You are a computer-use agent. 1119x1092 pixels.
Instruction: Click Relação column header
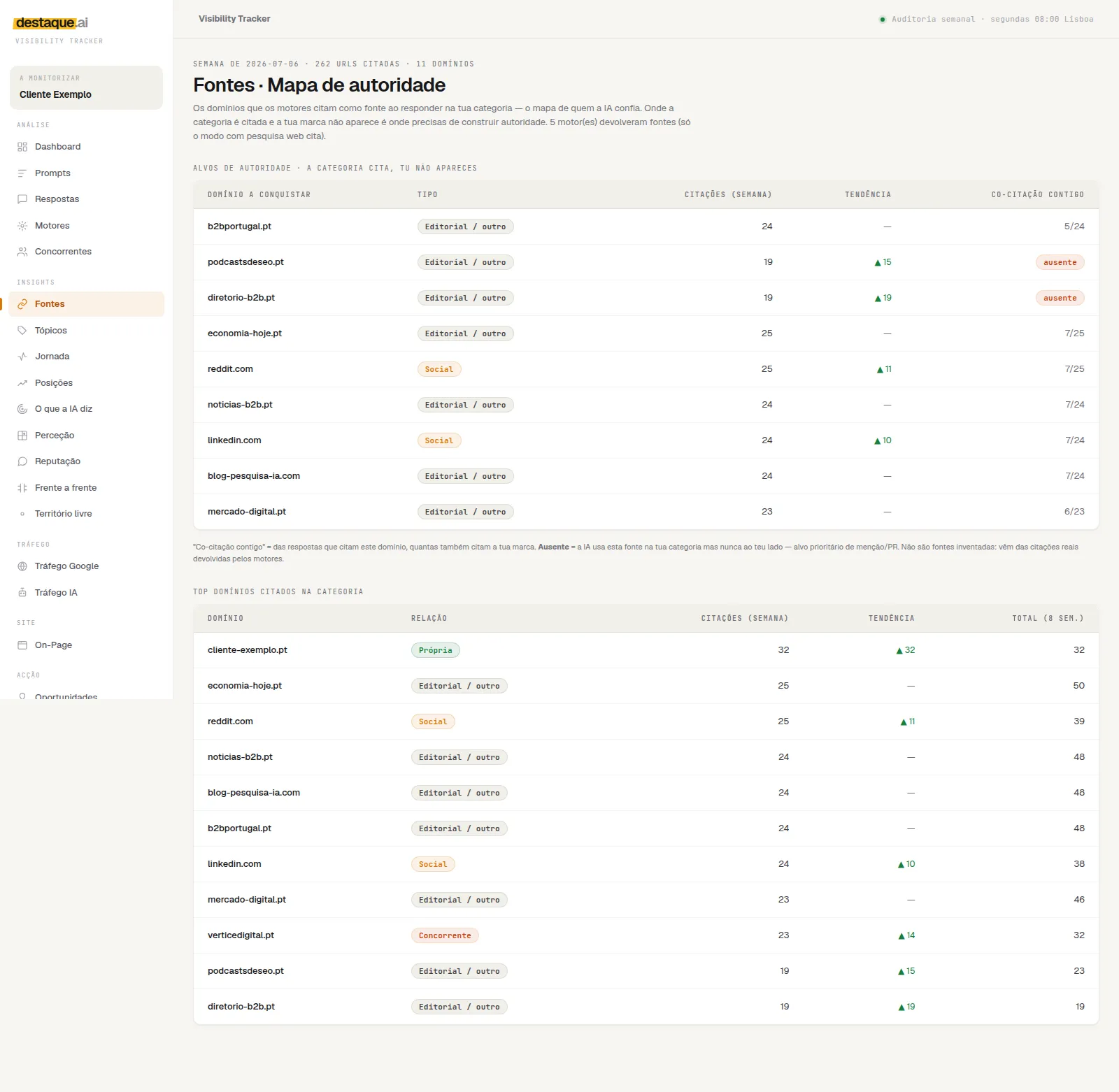(429, 619)
